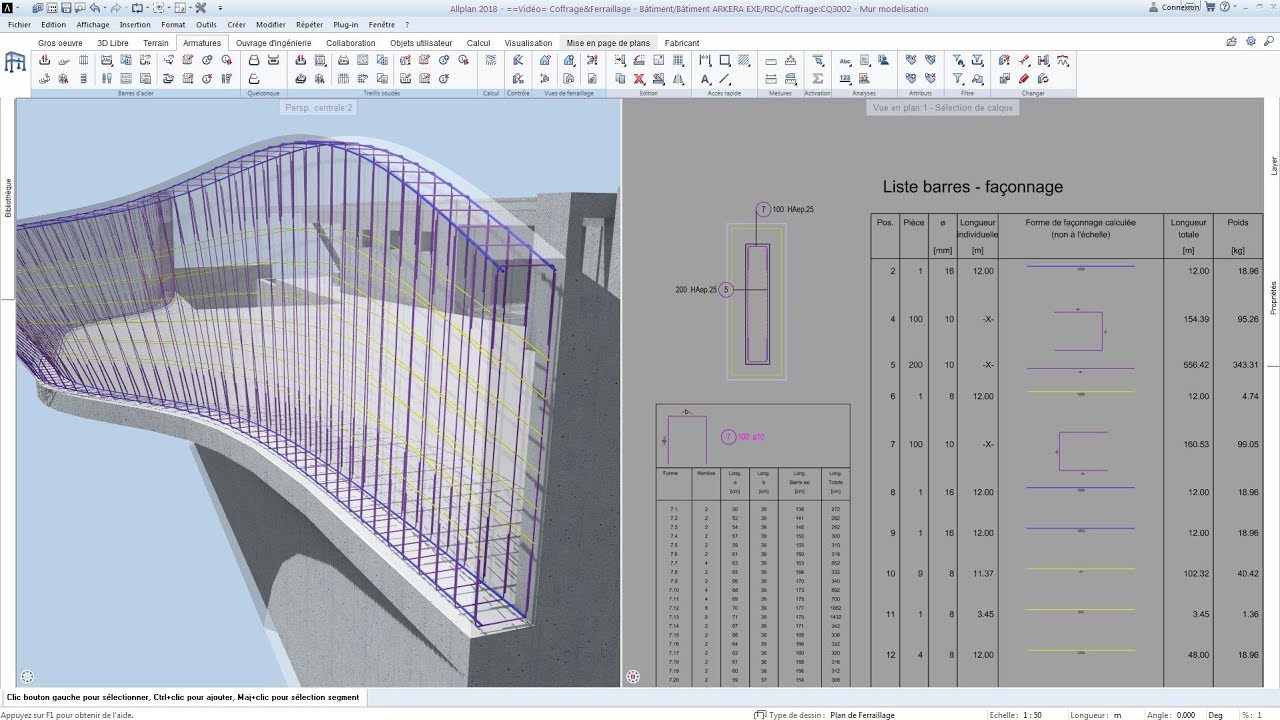Open the Propriétés side panel
The width and height of the screenshot is (1280, 720).
coord(1273,298)
